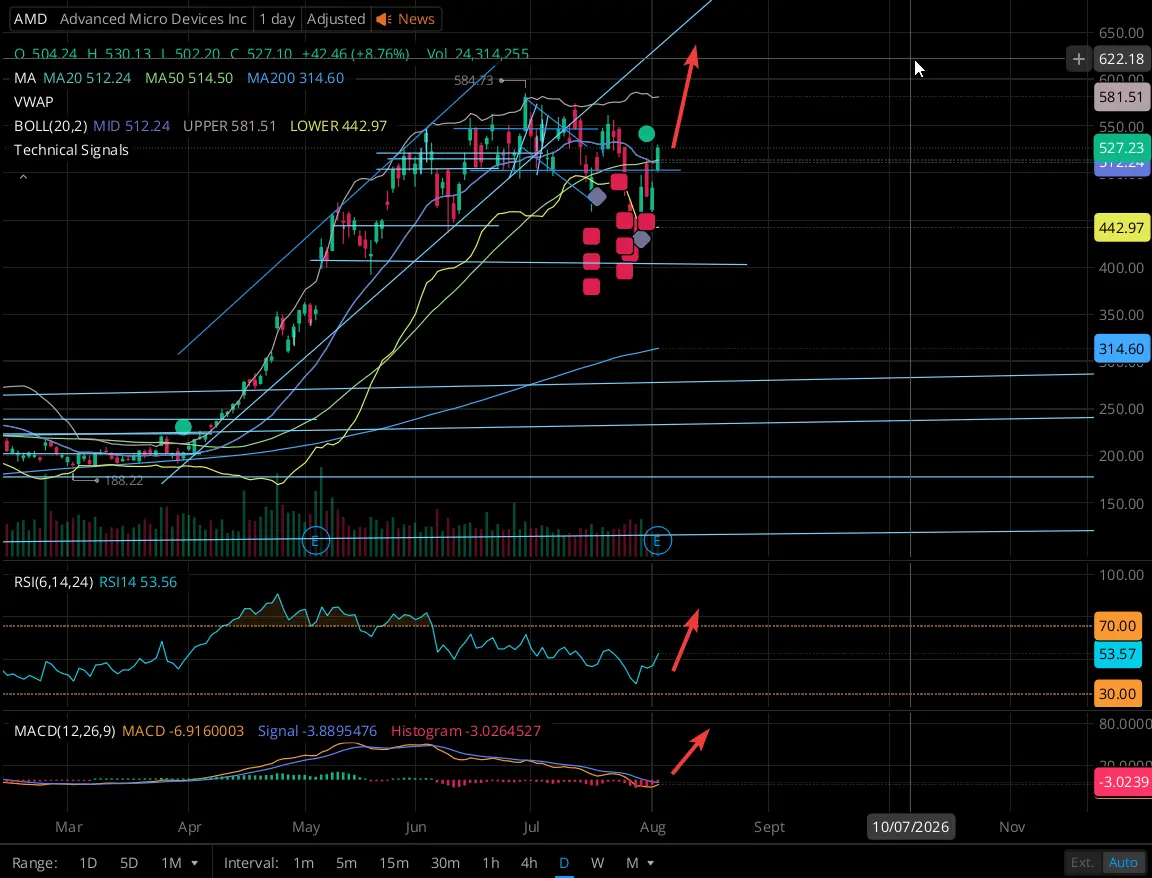Click the MACD(12,26,9) indicator label
The width and height of the screenshot is (1152, 878).
[x=65, y=731]
